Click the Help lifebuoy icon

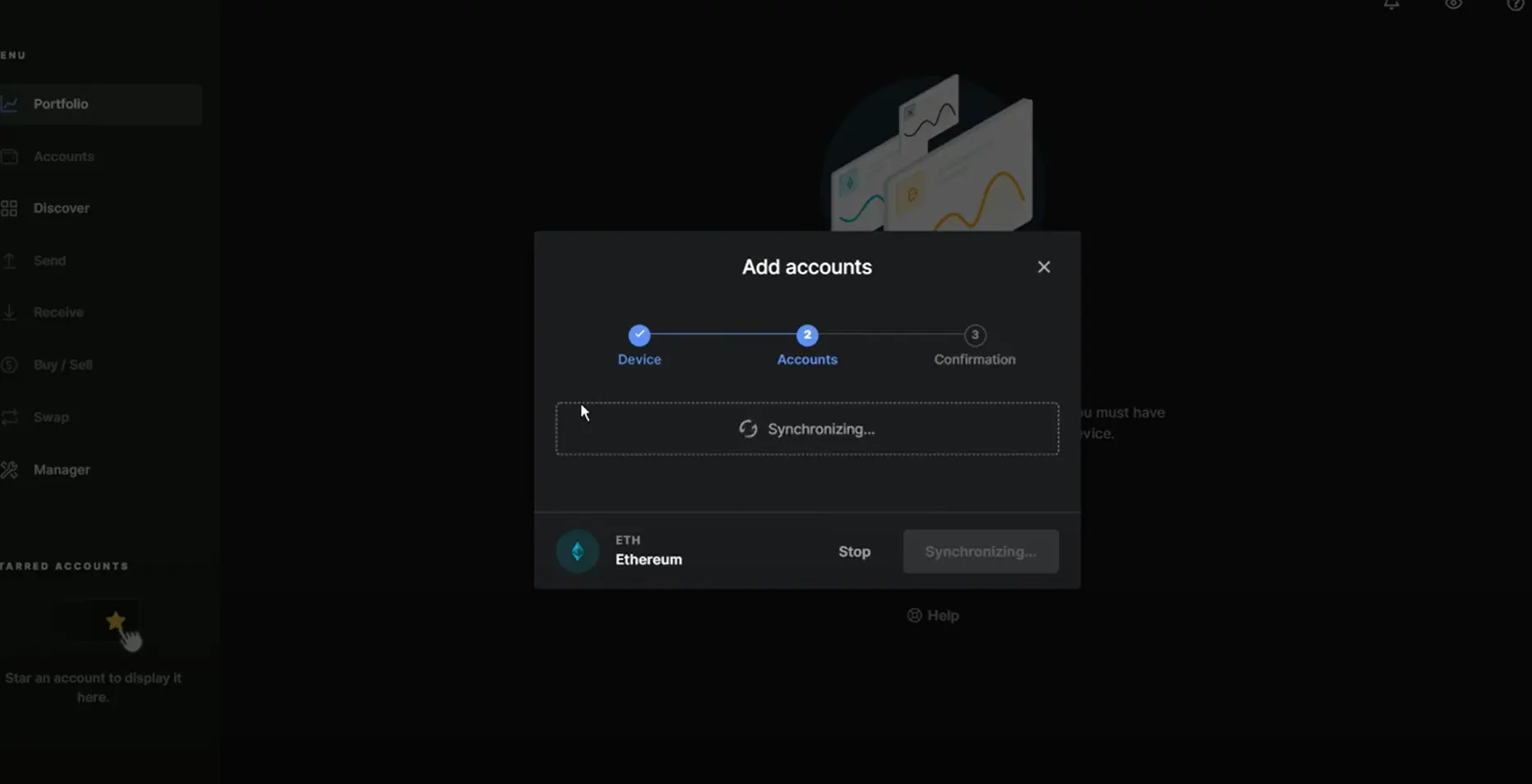click(914, 616)
